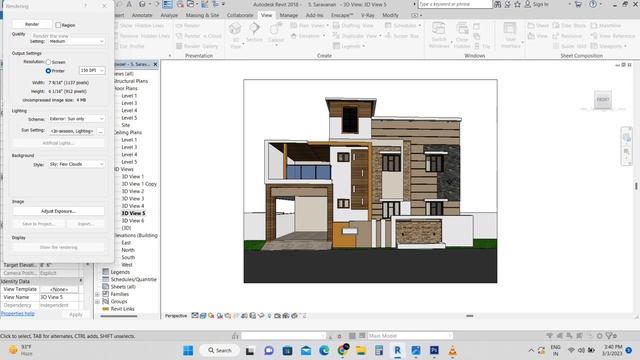
Task: Click the horizontal scrollbar below the 3D view
Action: (470, 316)
